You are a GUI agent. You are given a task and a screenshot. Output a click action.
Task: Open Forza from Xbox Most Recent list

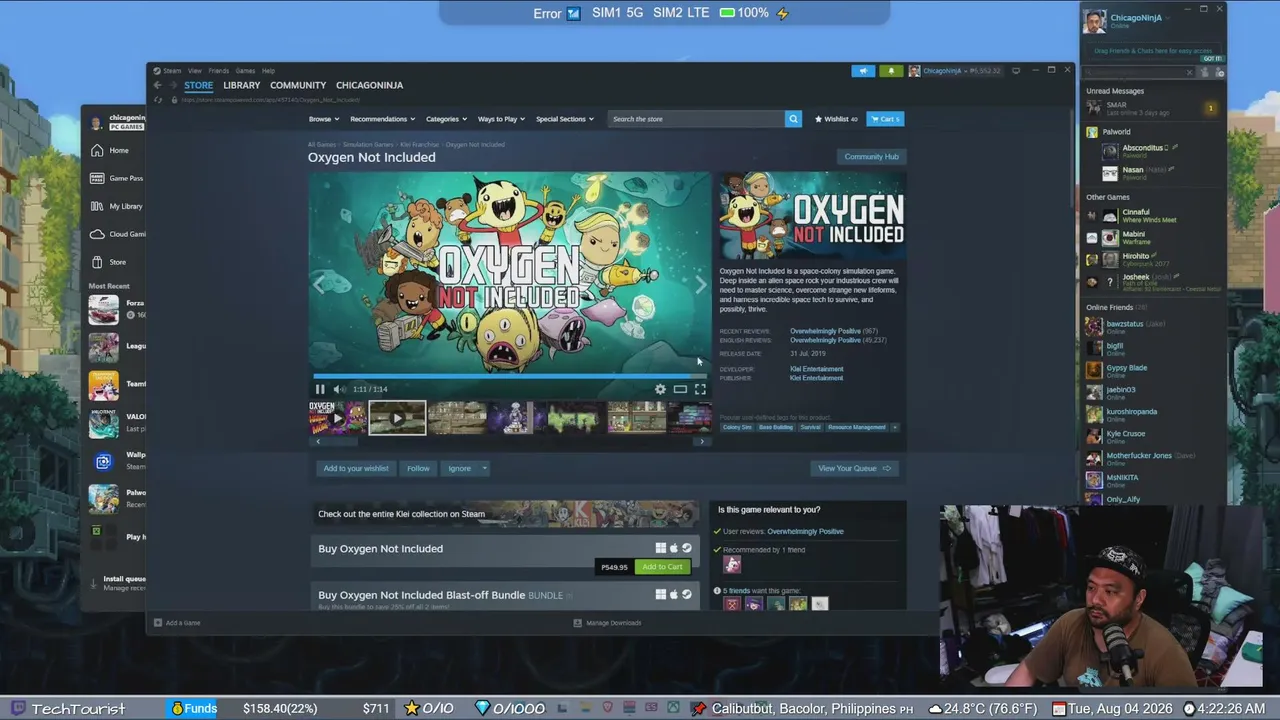(x=116, y=309)
